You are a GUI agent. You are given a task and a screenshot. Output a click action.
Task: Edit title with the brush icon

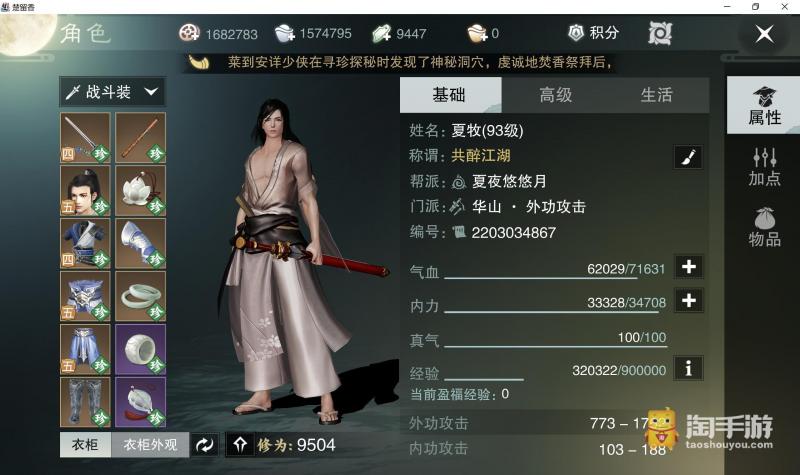click(688, 157)
